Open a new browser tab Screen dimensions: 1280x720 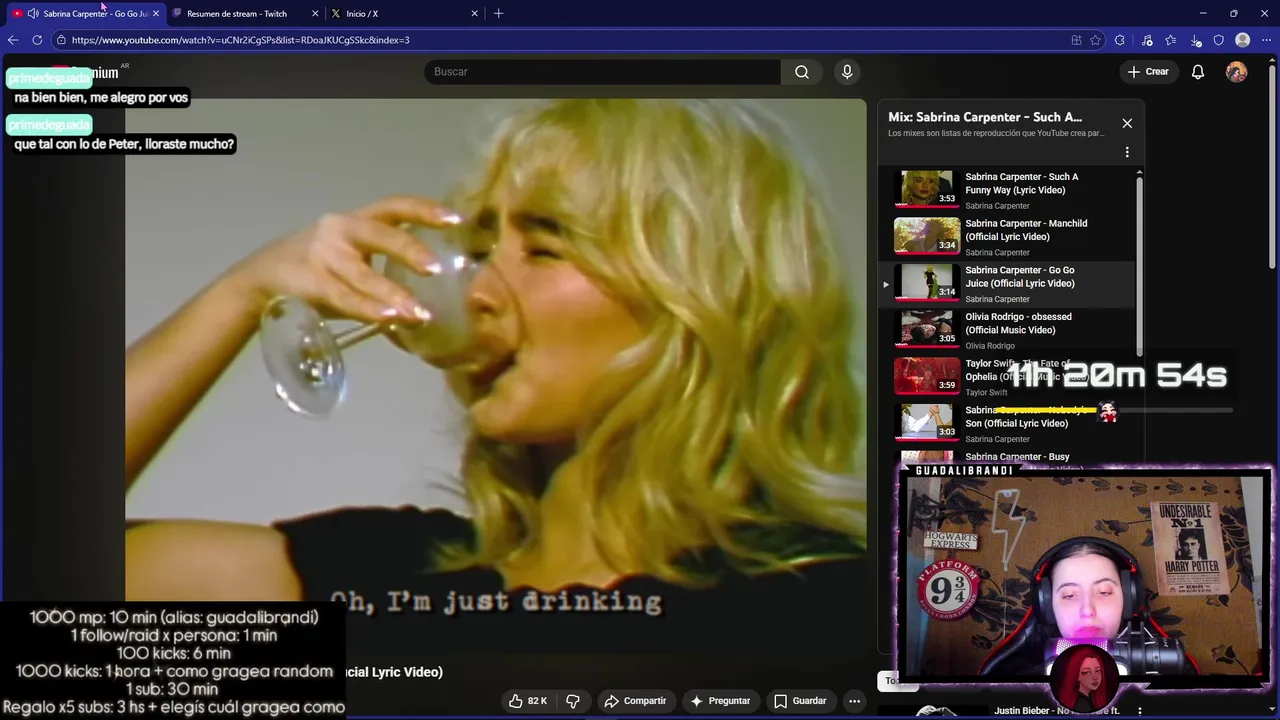click(x=498, y=13)
